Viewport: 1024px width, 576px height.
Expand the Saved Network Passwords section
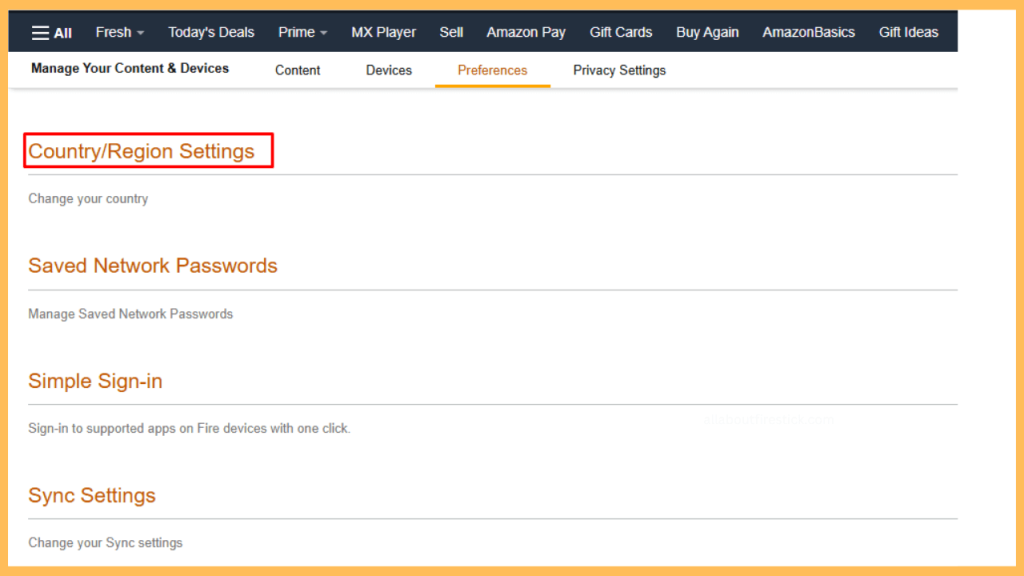point(152,266)
